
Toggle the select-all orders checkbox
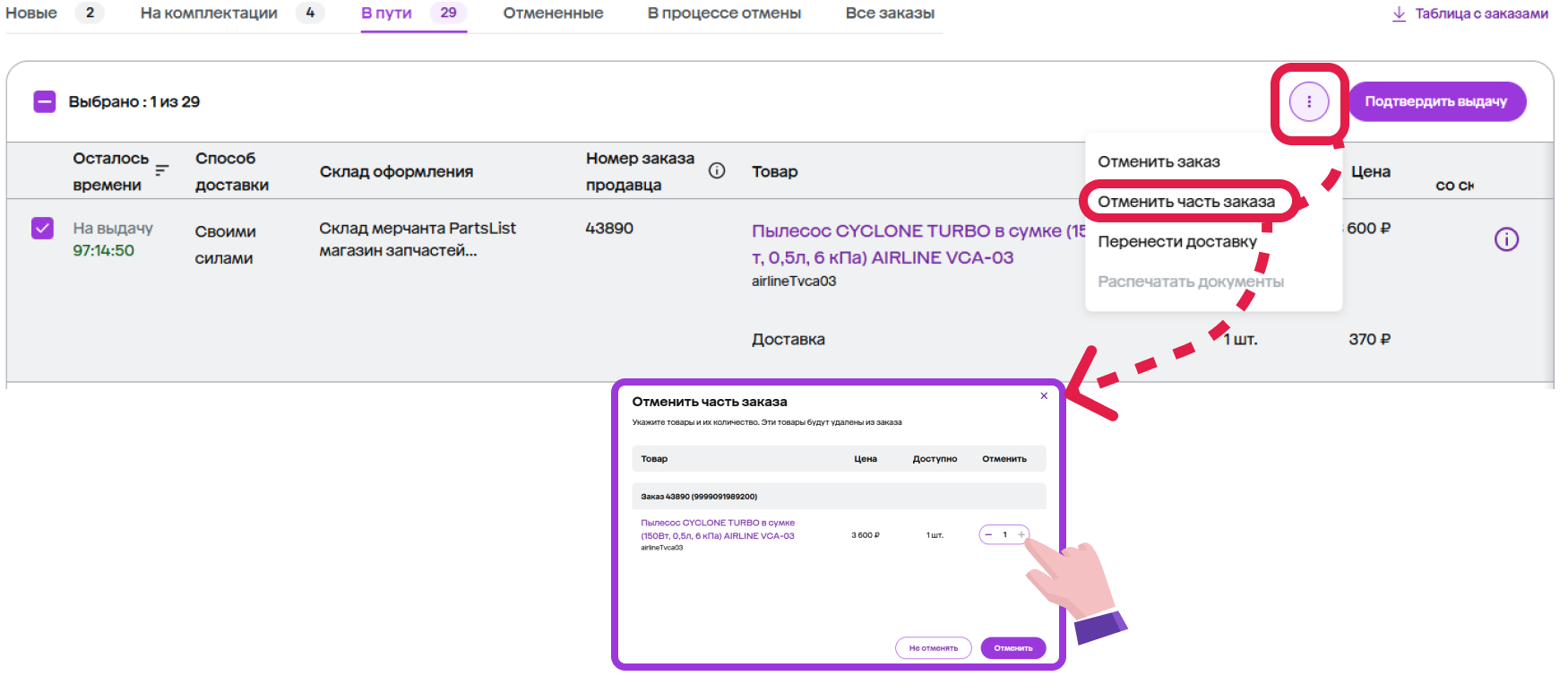45,102
